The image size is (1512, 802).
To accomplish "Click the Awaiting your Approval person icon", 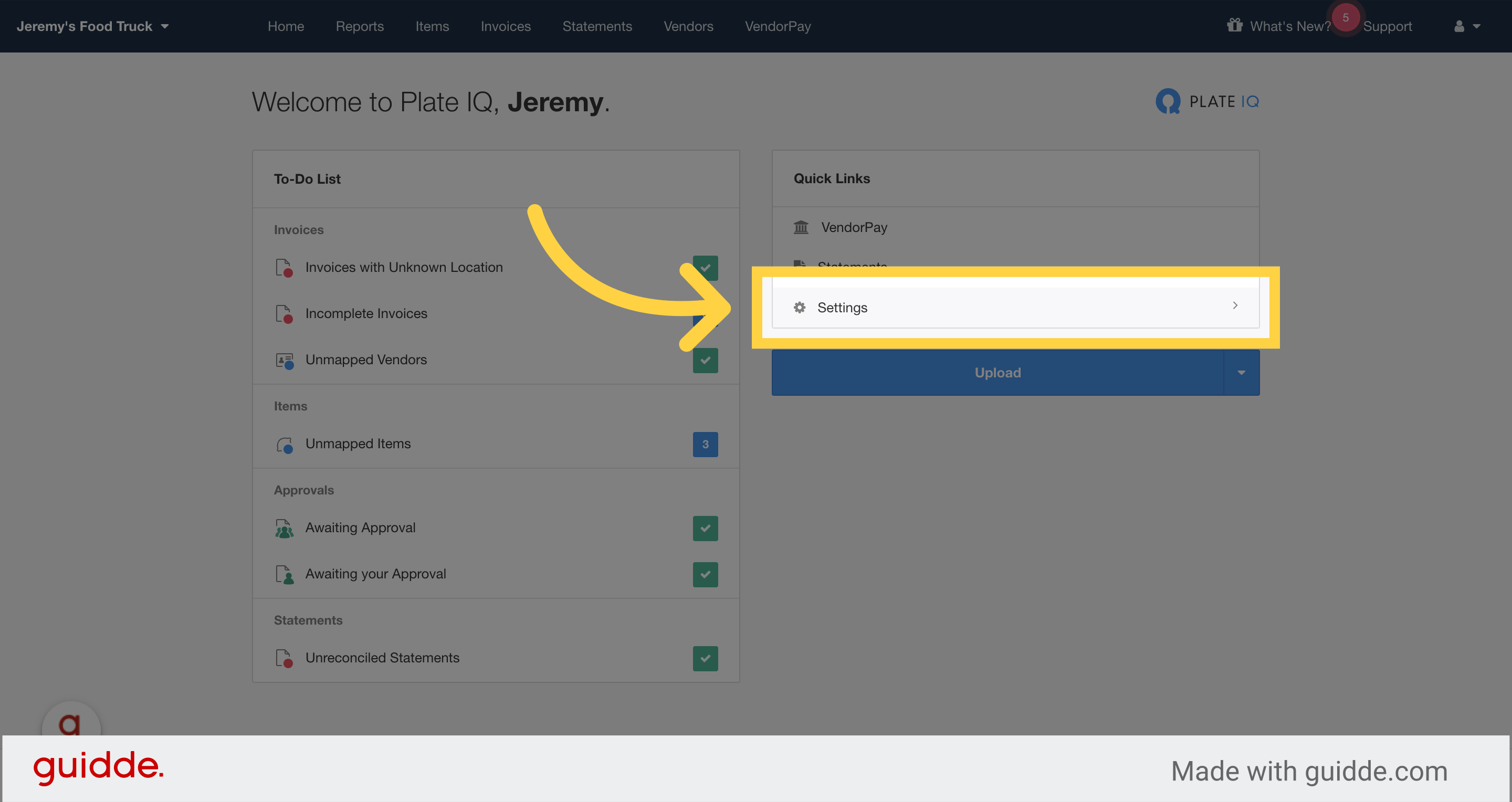I will [x=285, y=575].
